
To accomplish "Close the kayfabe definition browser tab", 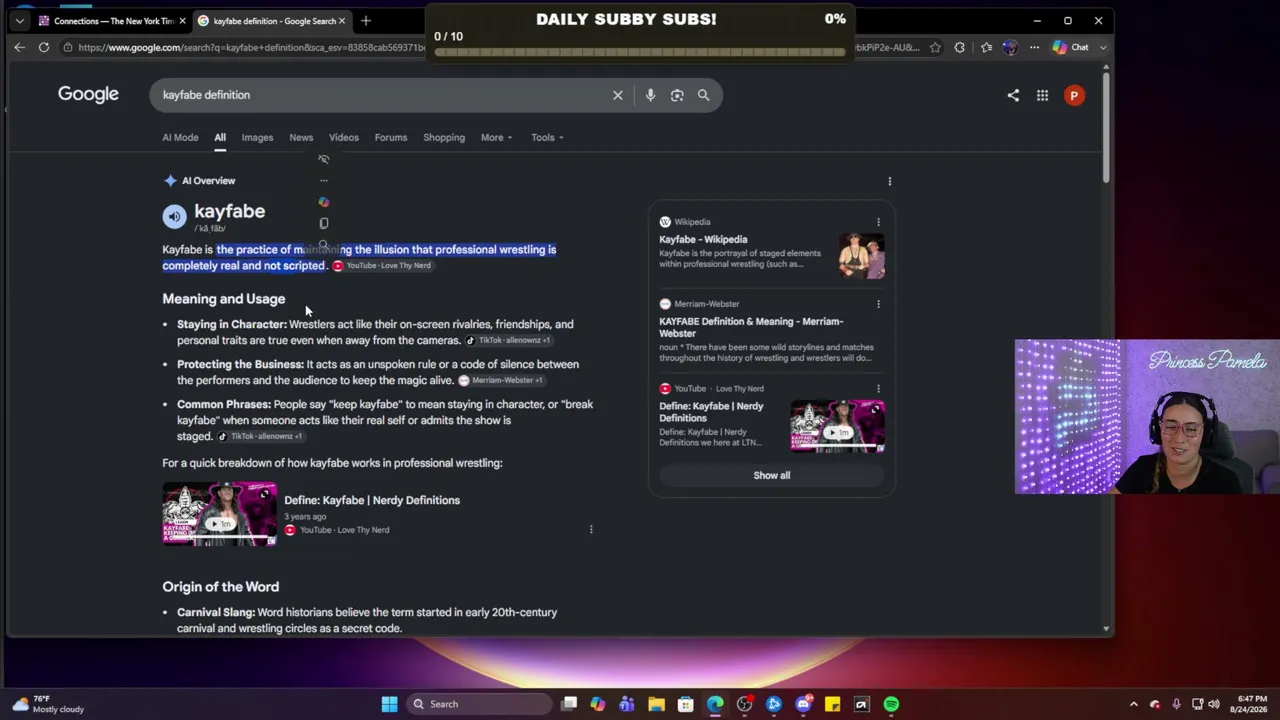I will tap(342, 20).
